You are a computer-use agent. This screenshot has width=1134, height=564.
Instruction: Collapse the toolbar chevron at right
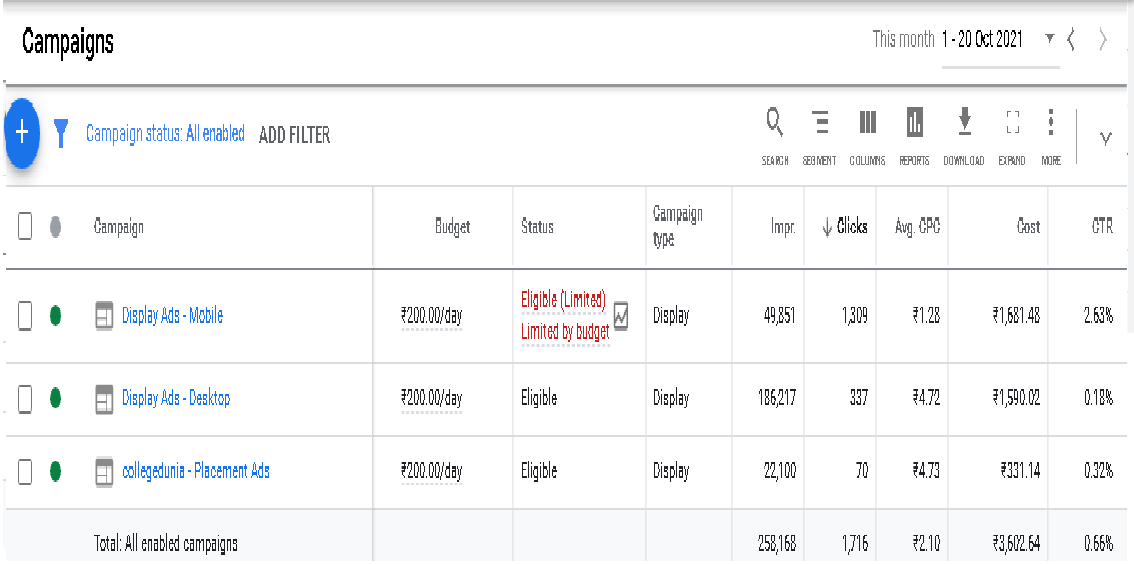(x=1105, y=138)
